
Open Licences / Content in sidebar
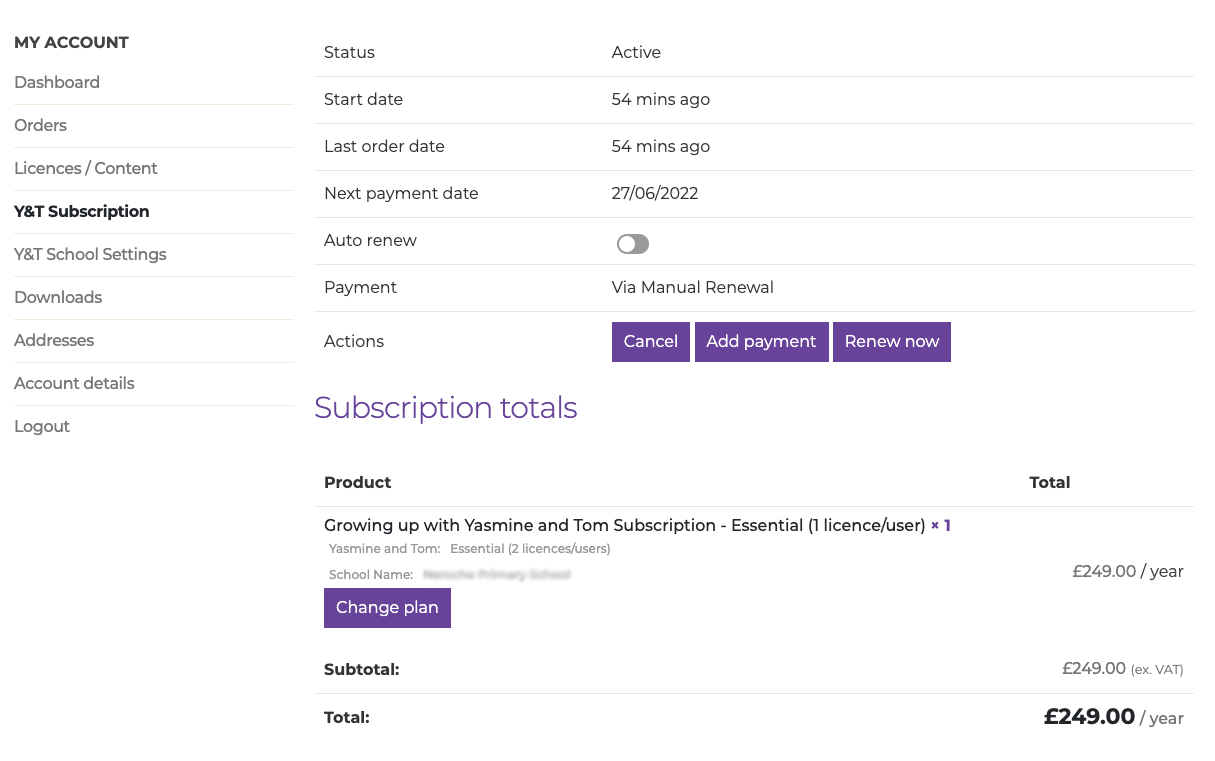[86, 168]
